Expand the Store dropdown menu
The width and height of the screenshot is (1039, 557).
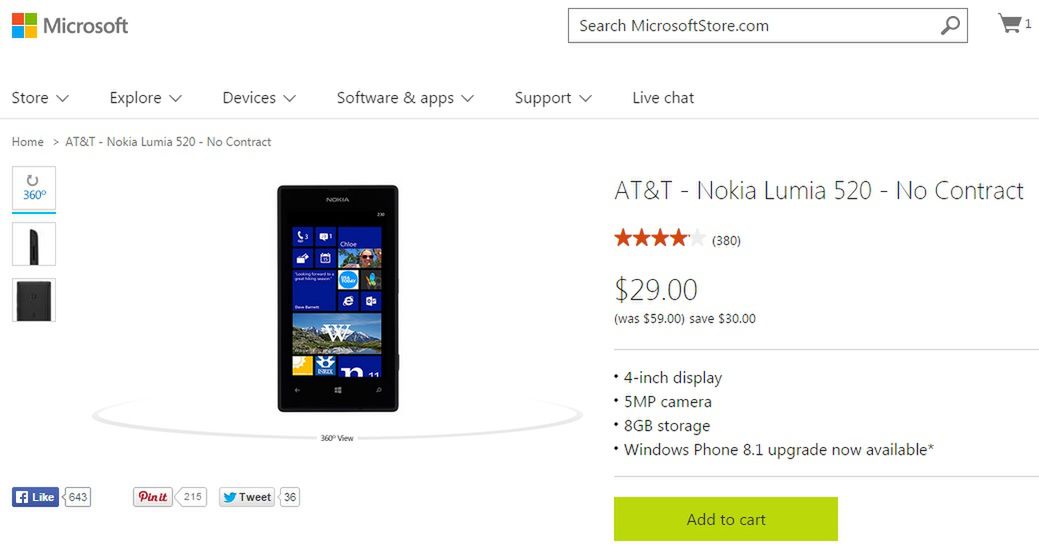[40, 98]
